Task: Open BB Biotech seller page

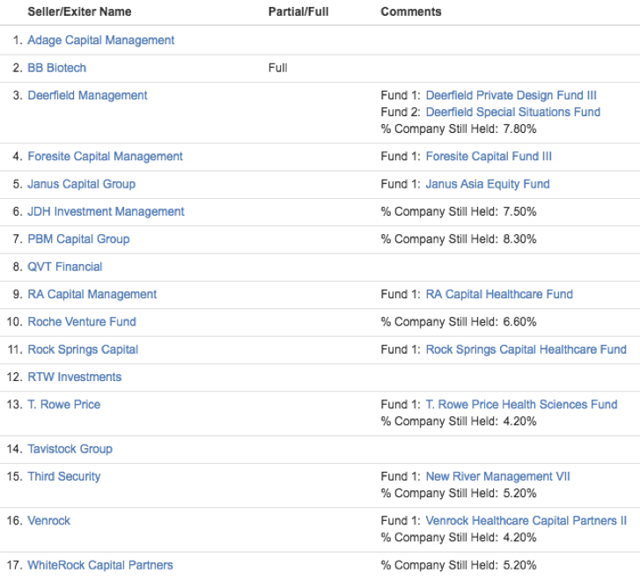Action: point(57,68)
